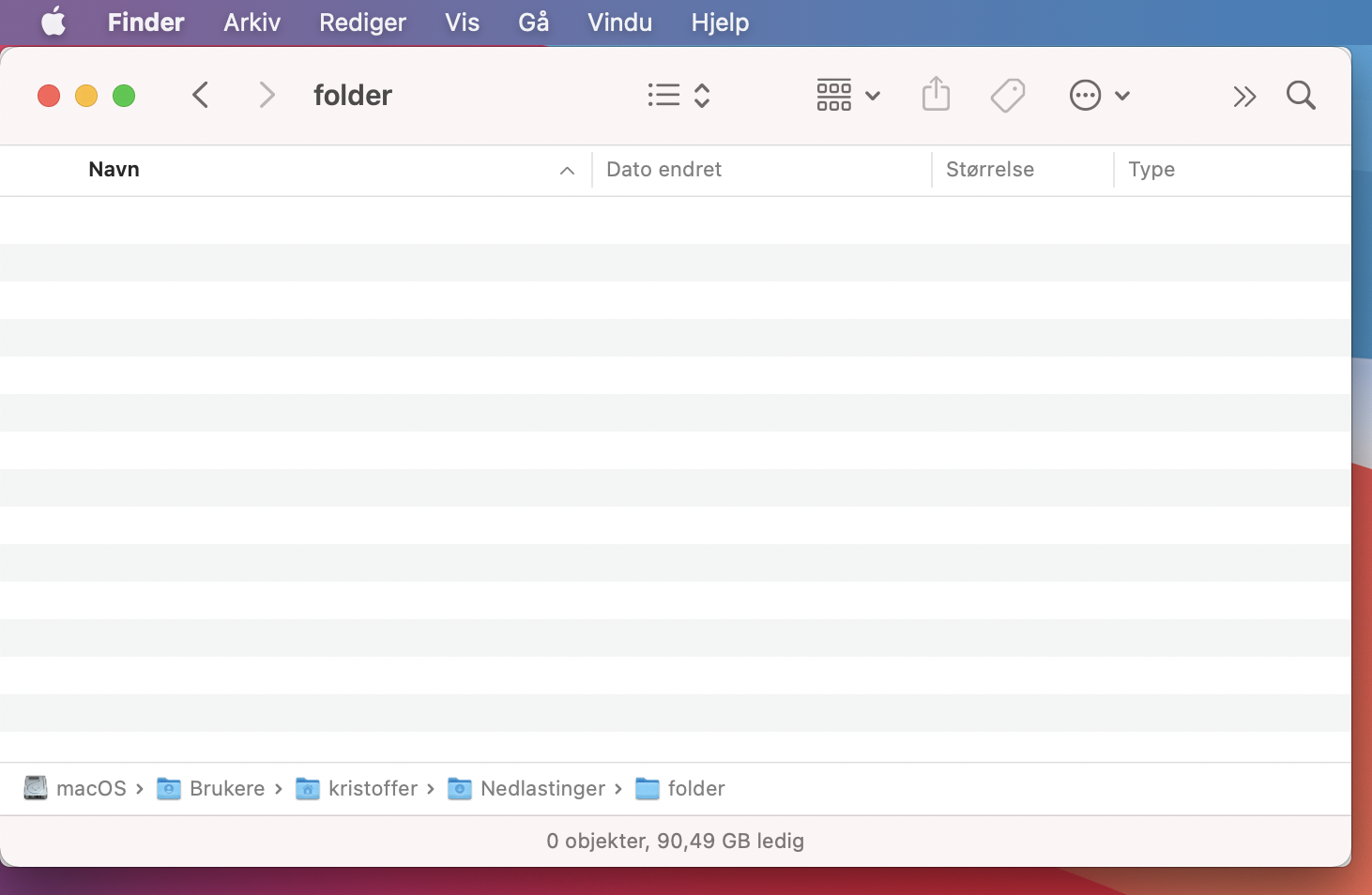Click the macOS disk icon in path bar
This screenshot has height=895, width=1372.
coord(36,788)
